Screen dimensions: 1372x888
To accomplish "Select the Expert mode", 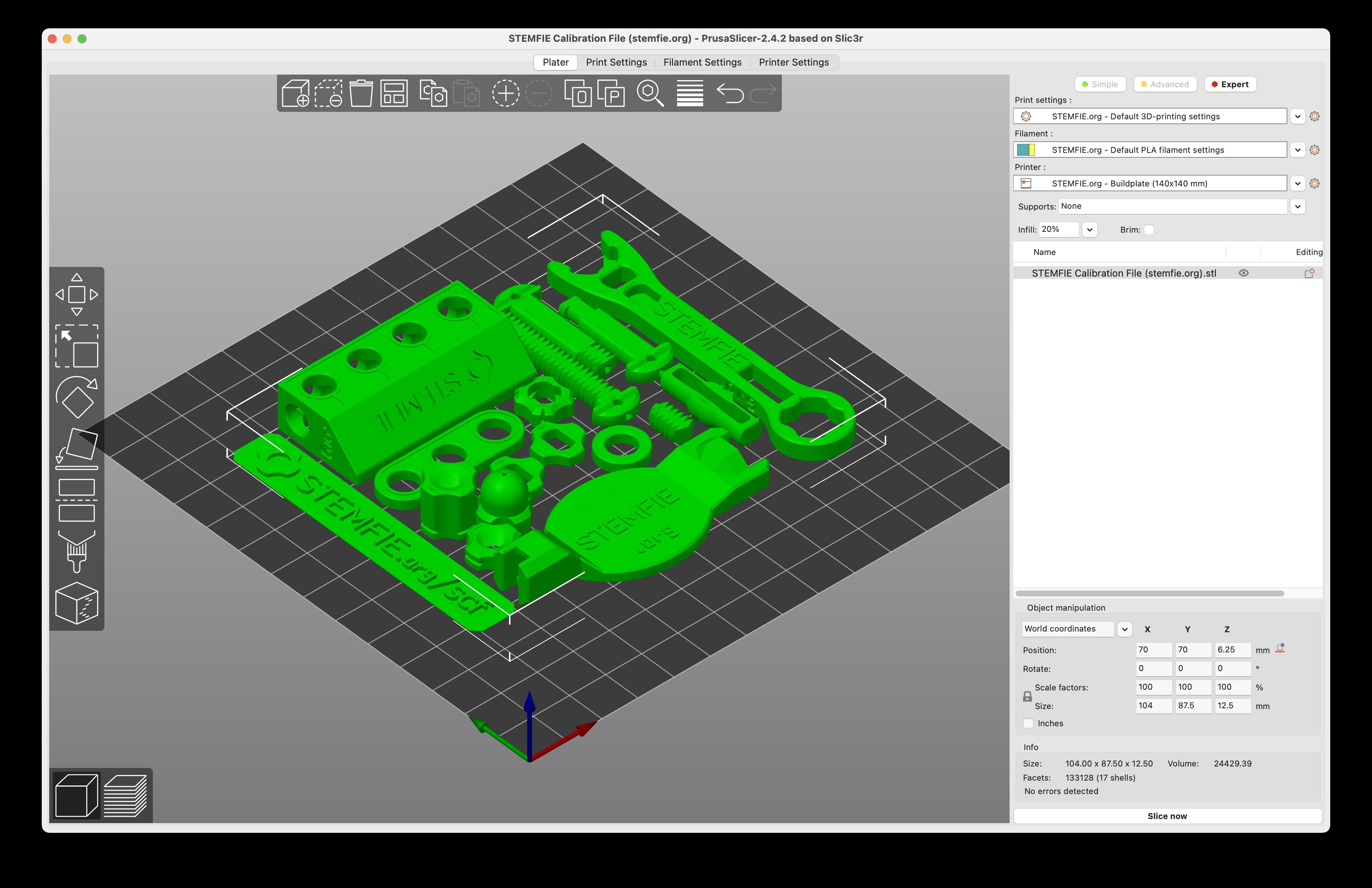I will tap(1230, 84).
